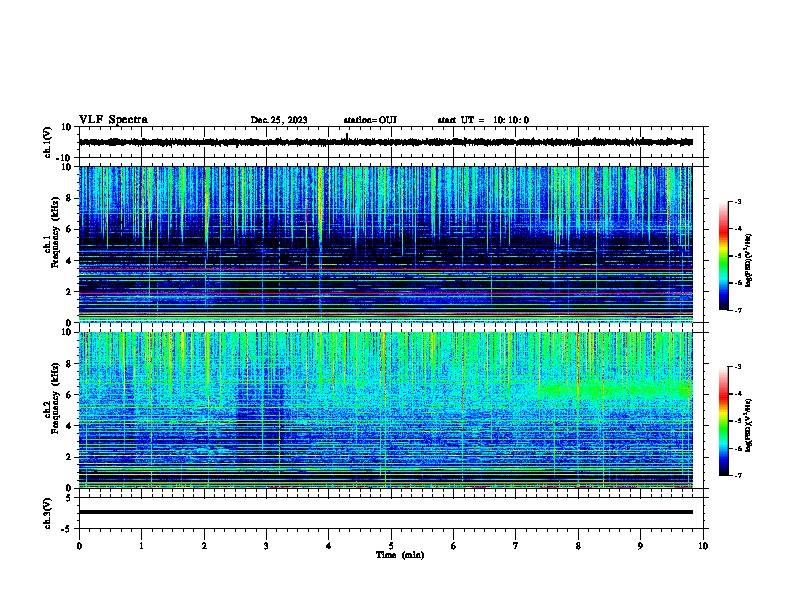Screen dimensions: 792x612
Task: Click the "-5" tick on ch.3(V) axis
Action: coord(67,529)
